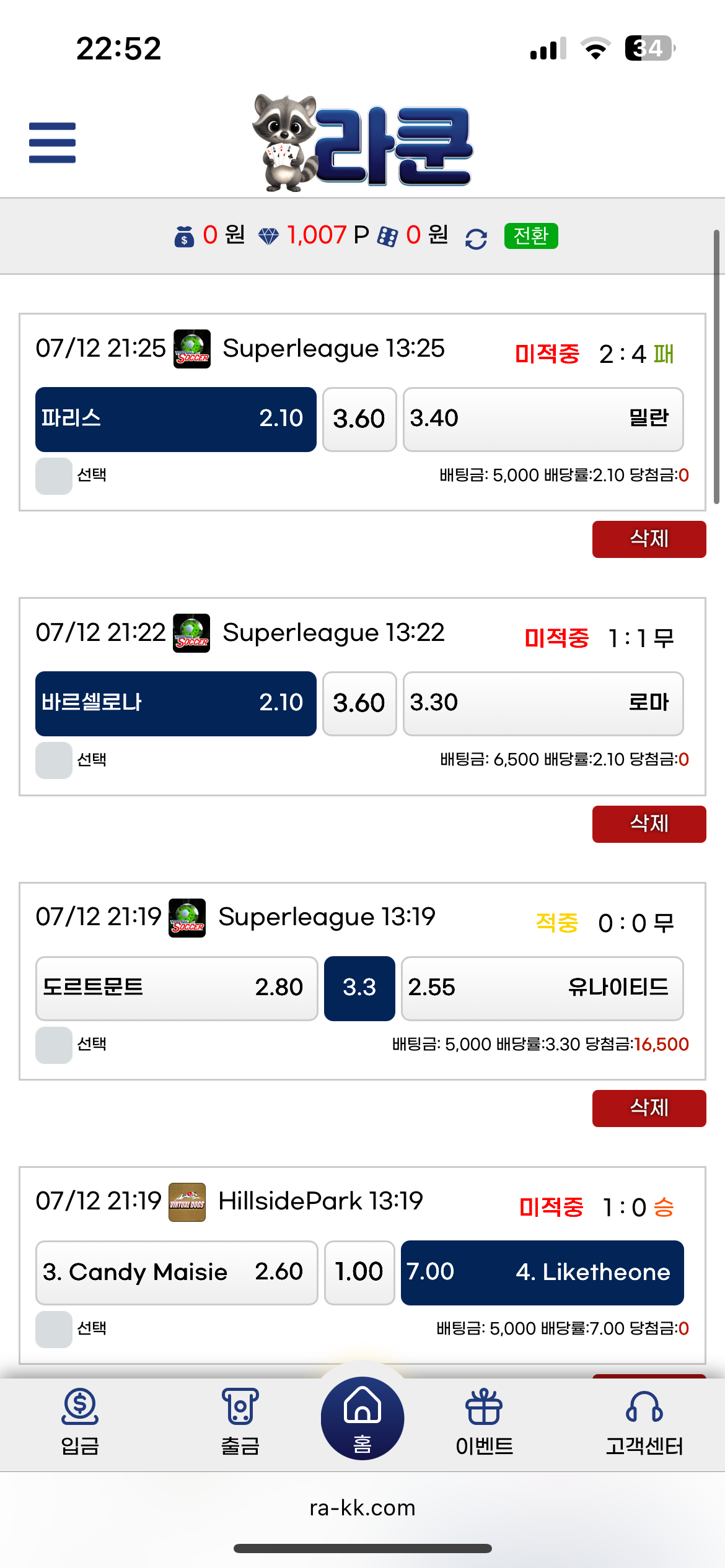
Task: Tap the diamond points icon
Action: (268, 237)
